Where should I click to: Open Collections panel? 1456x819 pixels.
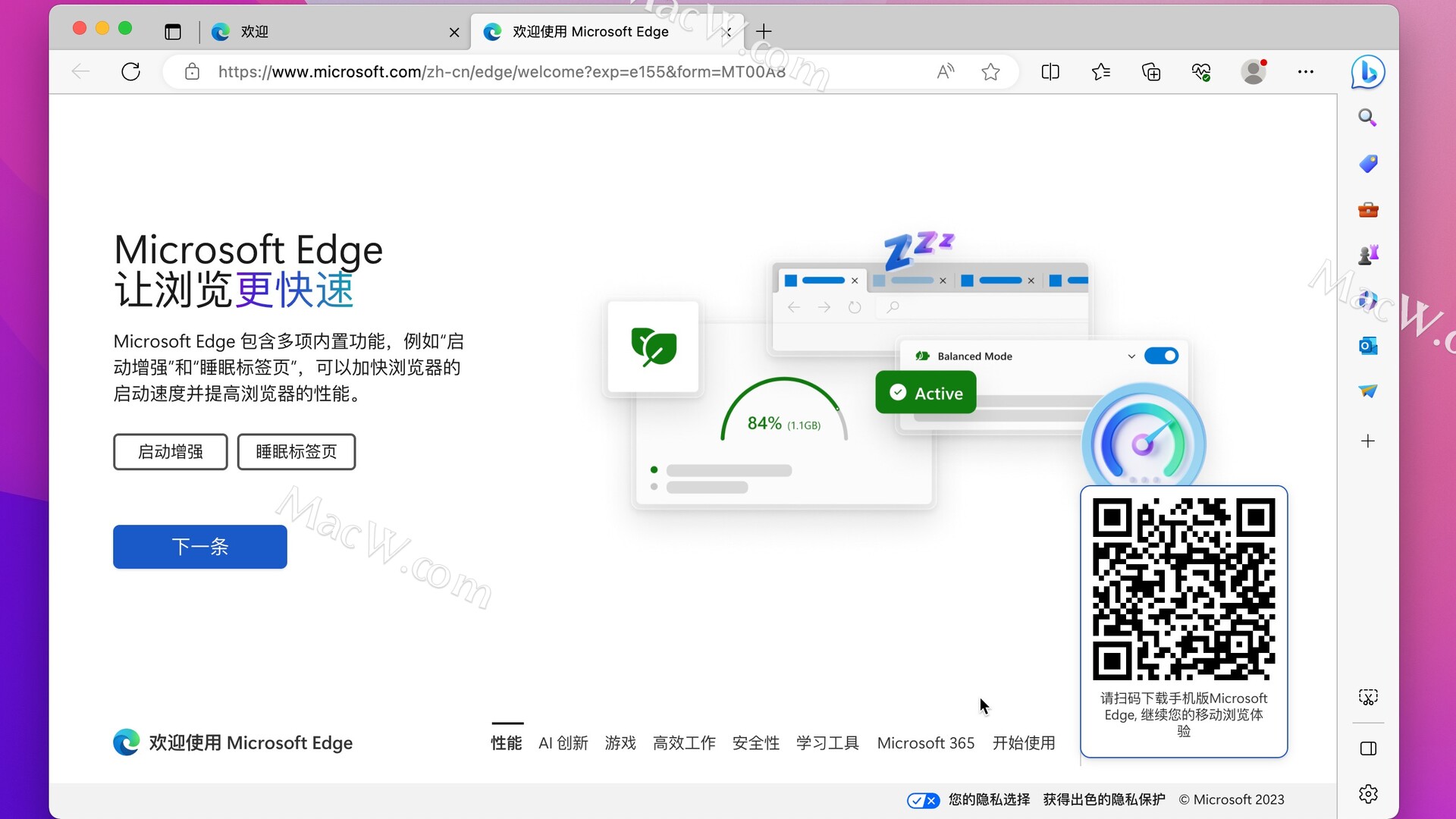[1151, 72]
